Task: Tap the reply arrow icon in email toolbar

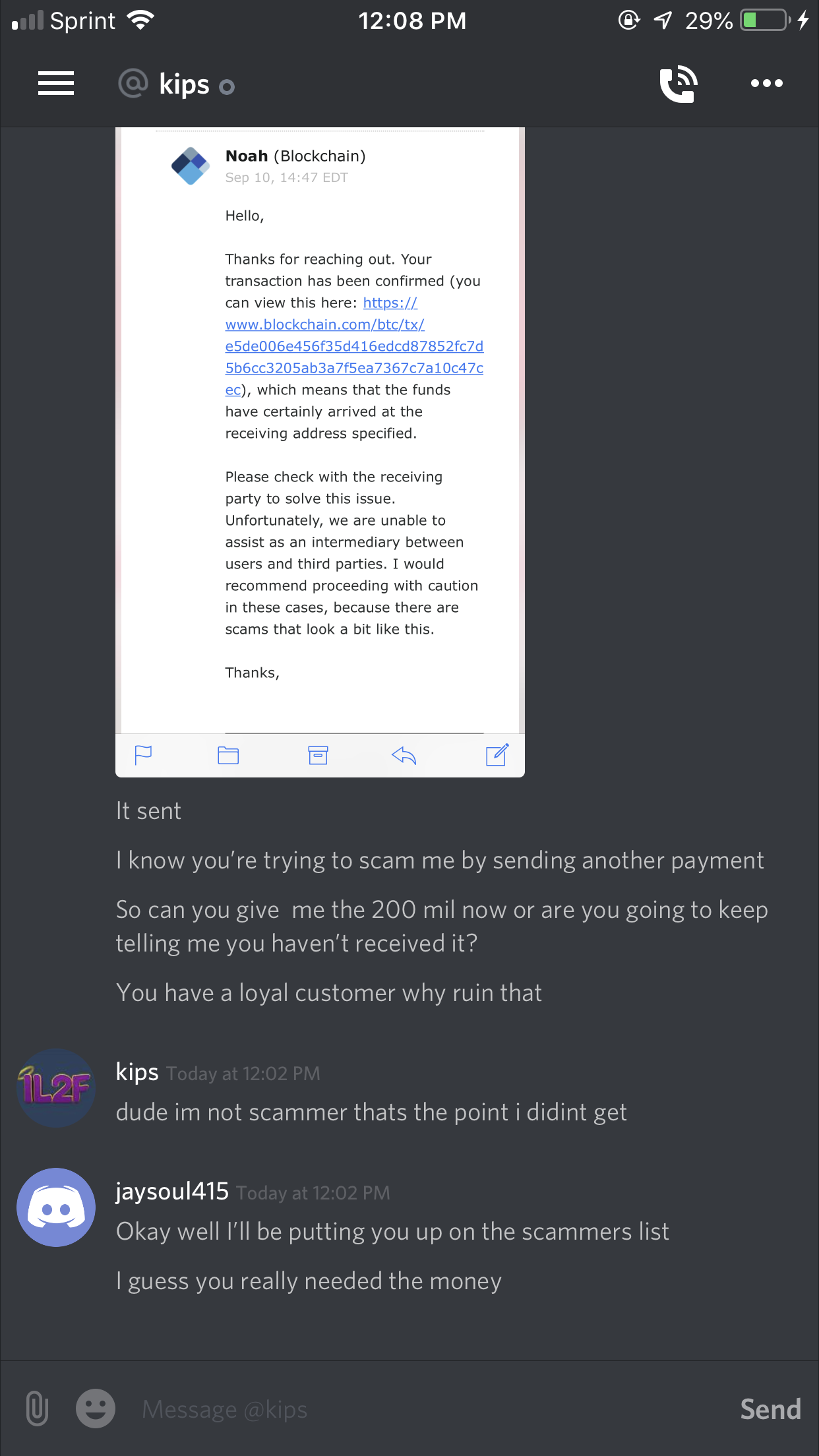Action: coord(404,755)
